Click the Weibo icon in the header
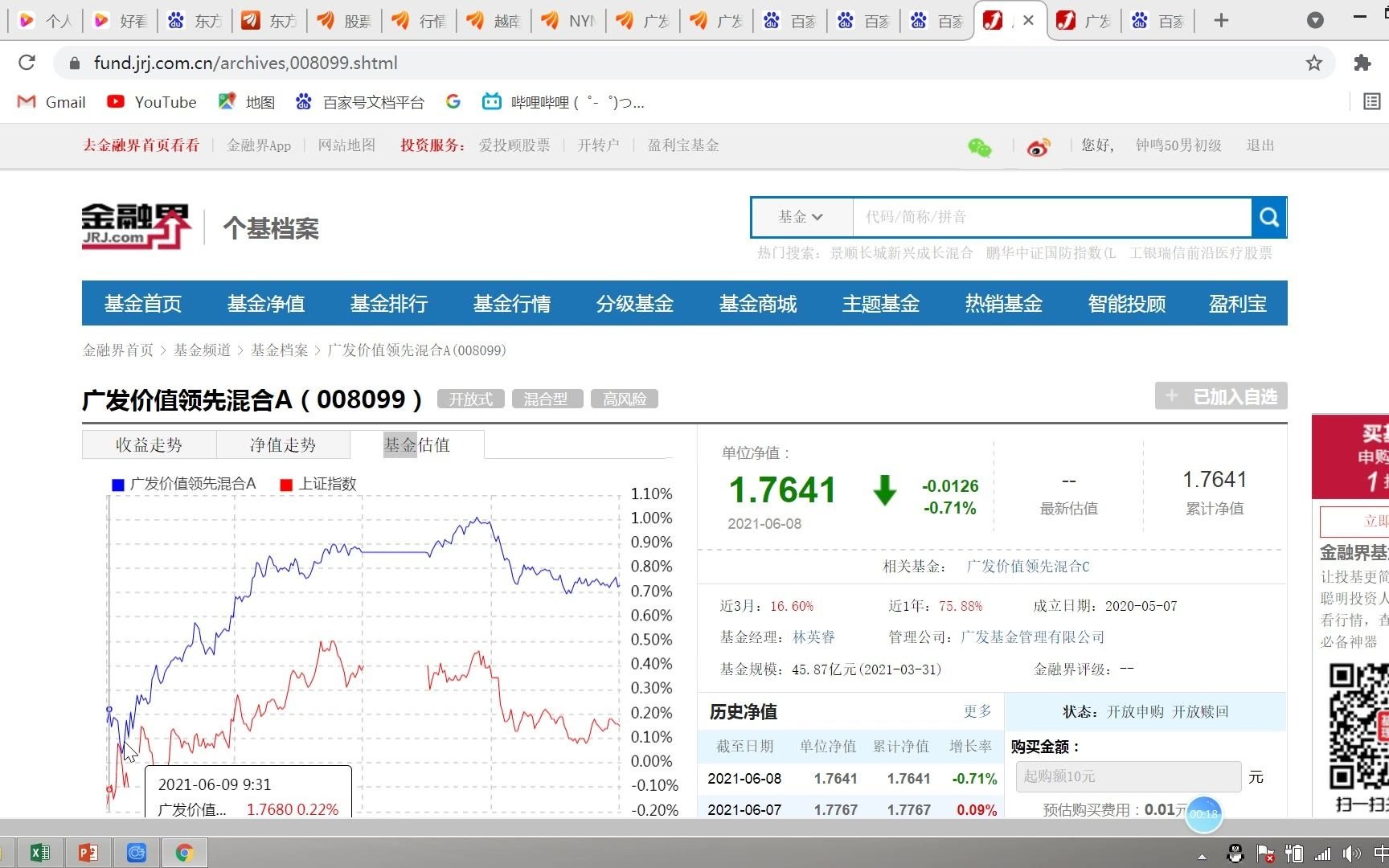This screenshot has height=868, width=1389. pyautogui.click(x=1039, y=147)
